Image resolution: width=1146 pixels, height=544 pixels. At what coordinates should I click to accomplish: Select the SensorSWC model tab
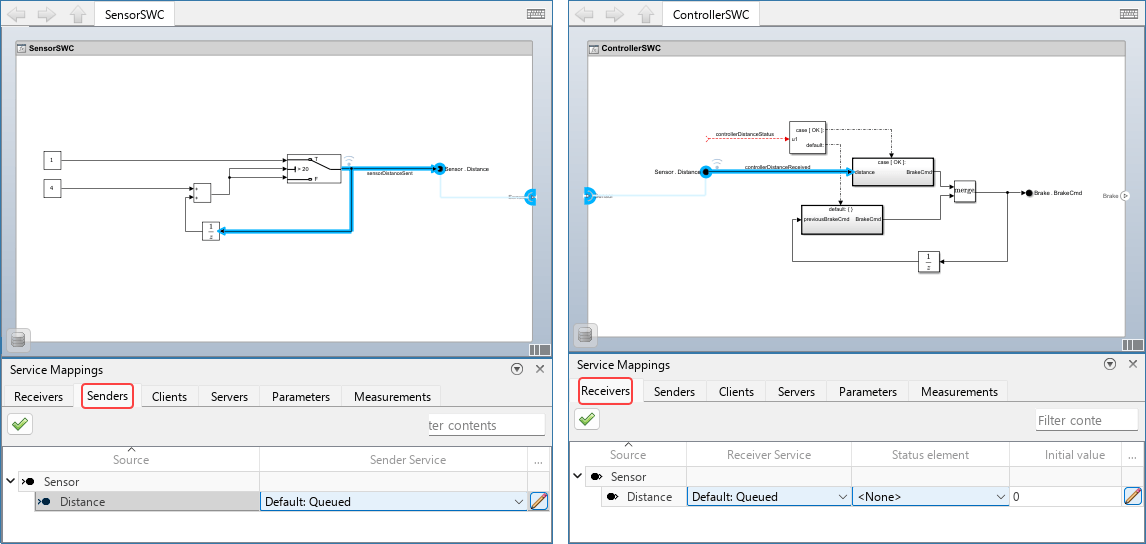(x=134, y=14)
